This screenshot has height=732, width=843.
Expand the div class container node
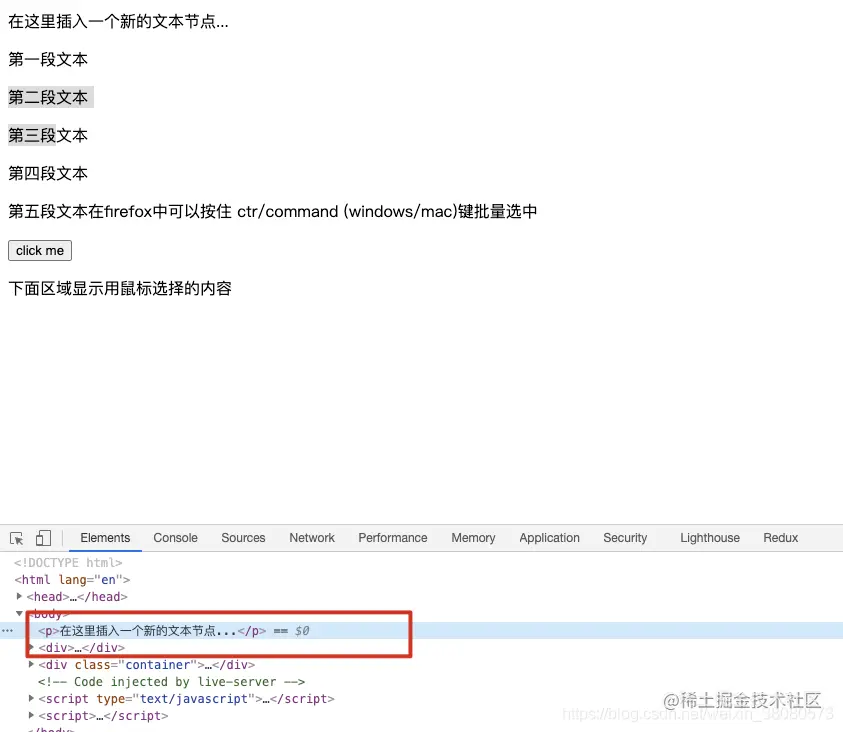[x=31, y=664]
